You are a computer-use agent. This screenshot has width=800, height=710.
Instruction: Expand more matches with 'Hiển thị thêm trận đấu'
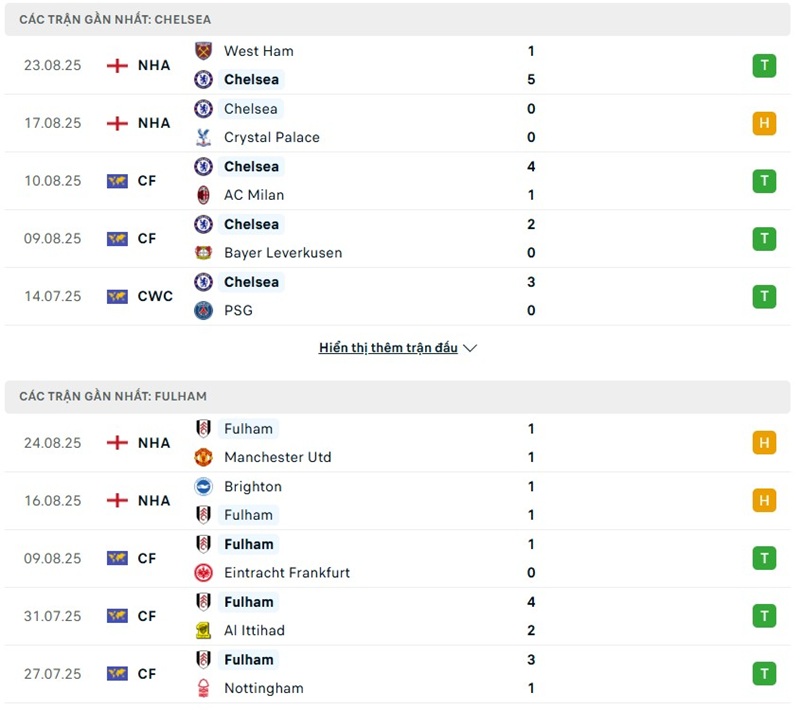[388, 348]
